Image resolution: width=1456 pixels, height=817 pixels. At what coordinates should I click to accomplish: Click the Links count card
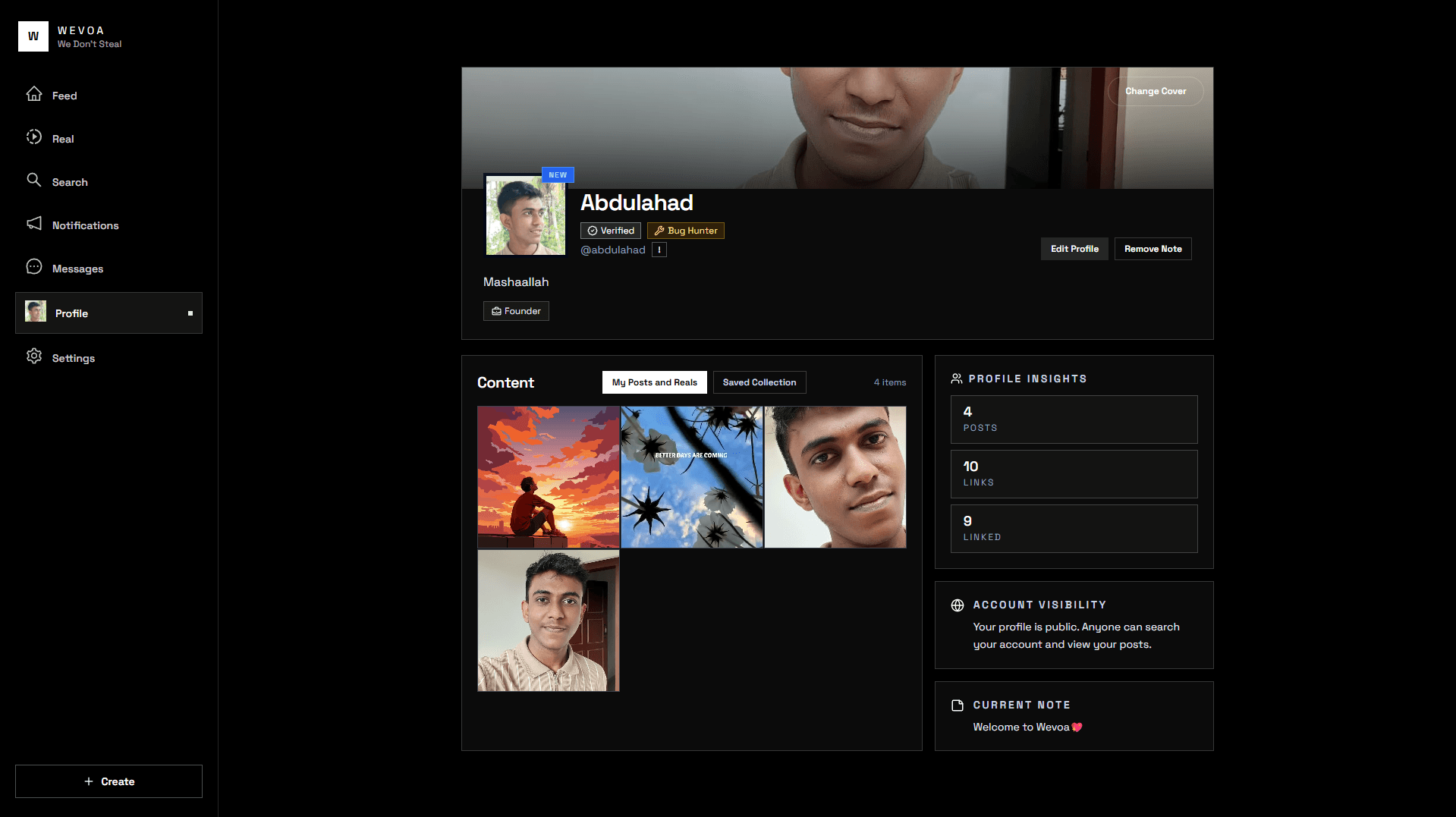pyautogui.click(x=1074, y=474)
